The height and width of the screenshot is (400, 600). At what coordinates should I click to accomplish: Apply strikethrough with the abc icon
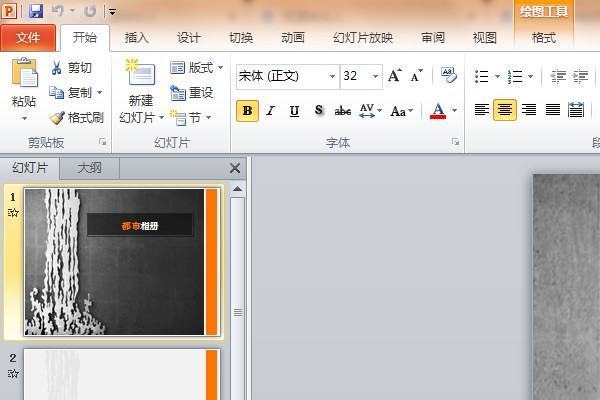343,111
